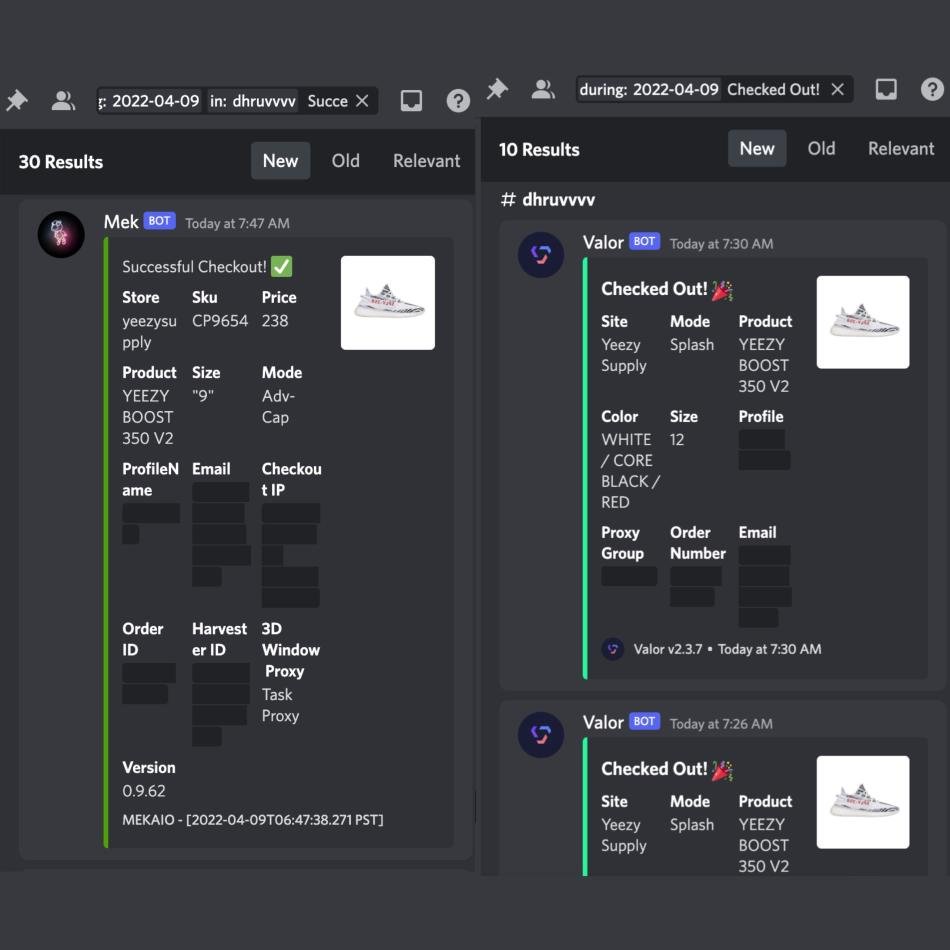Open the Yeezy thumbnail in 7:30 AM Valor embed
The height and width of the screenshot is (950, 950).
coord(863,322)
